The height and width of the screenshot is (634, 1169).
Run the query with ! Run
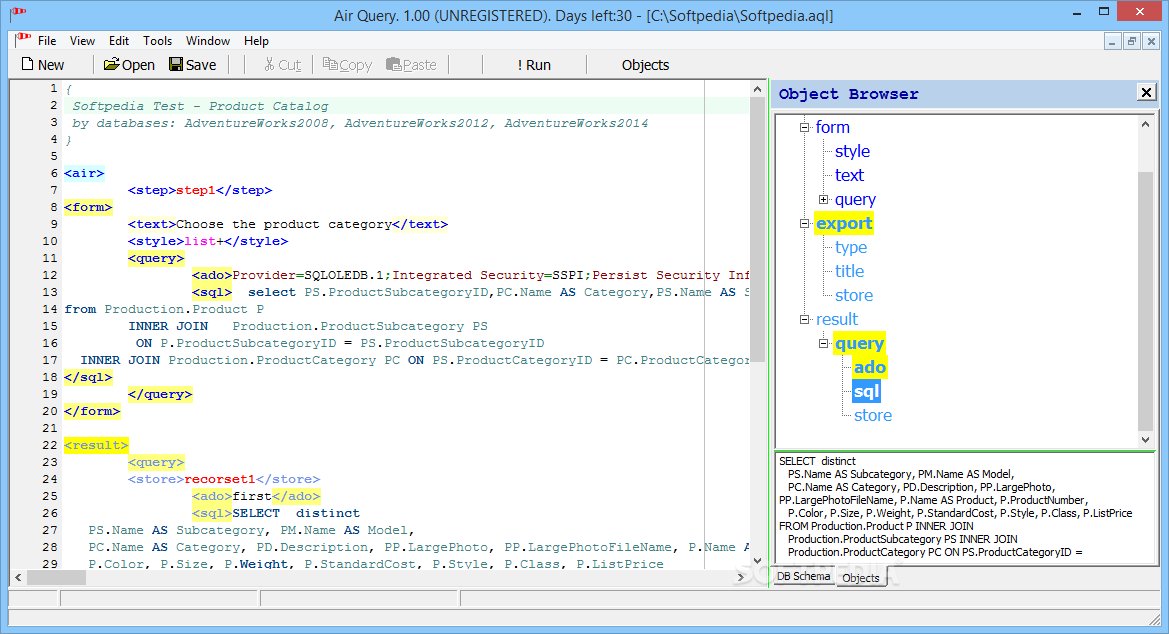[534, 65]
